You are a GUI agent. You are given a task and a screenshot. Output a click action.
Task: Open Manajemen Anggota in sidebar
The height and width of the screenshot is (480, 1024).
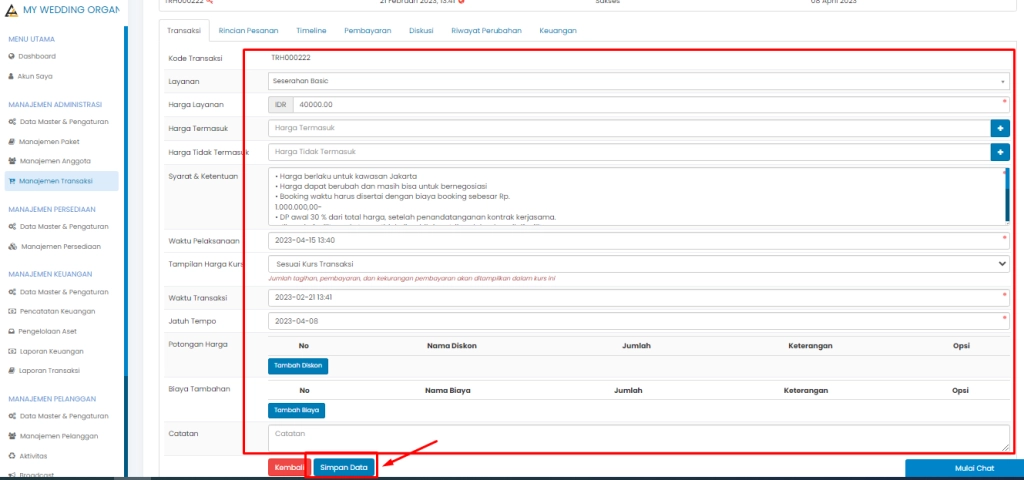point(56,160)
